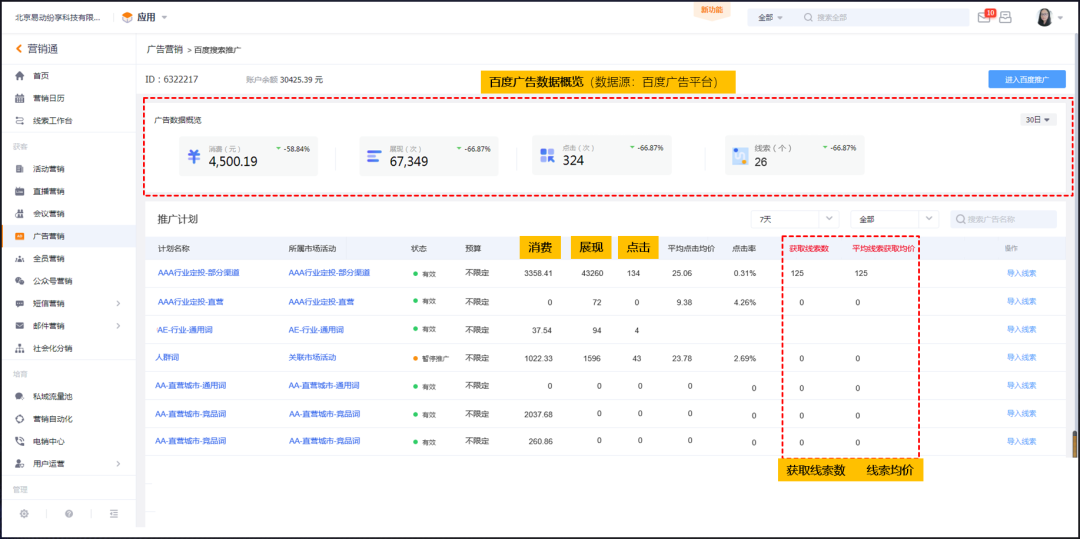Open 全员营销 via its people icon
This screenshot has width=1080, height=539.
point(19,259)
